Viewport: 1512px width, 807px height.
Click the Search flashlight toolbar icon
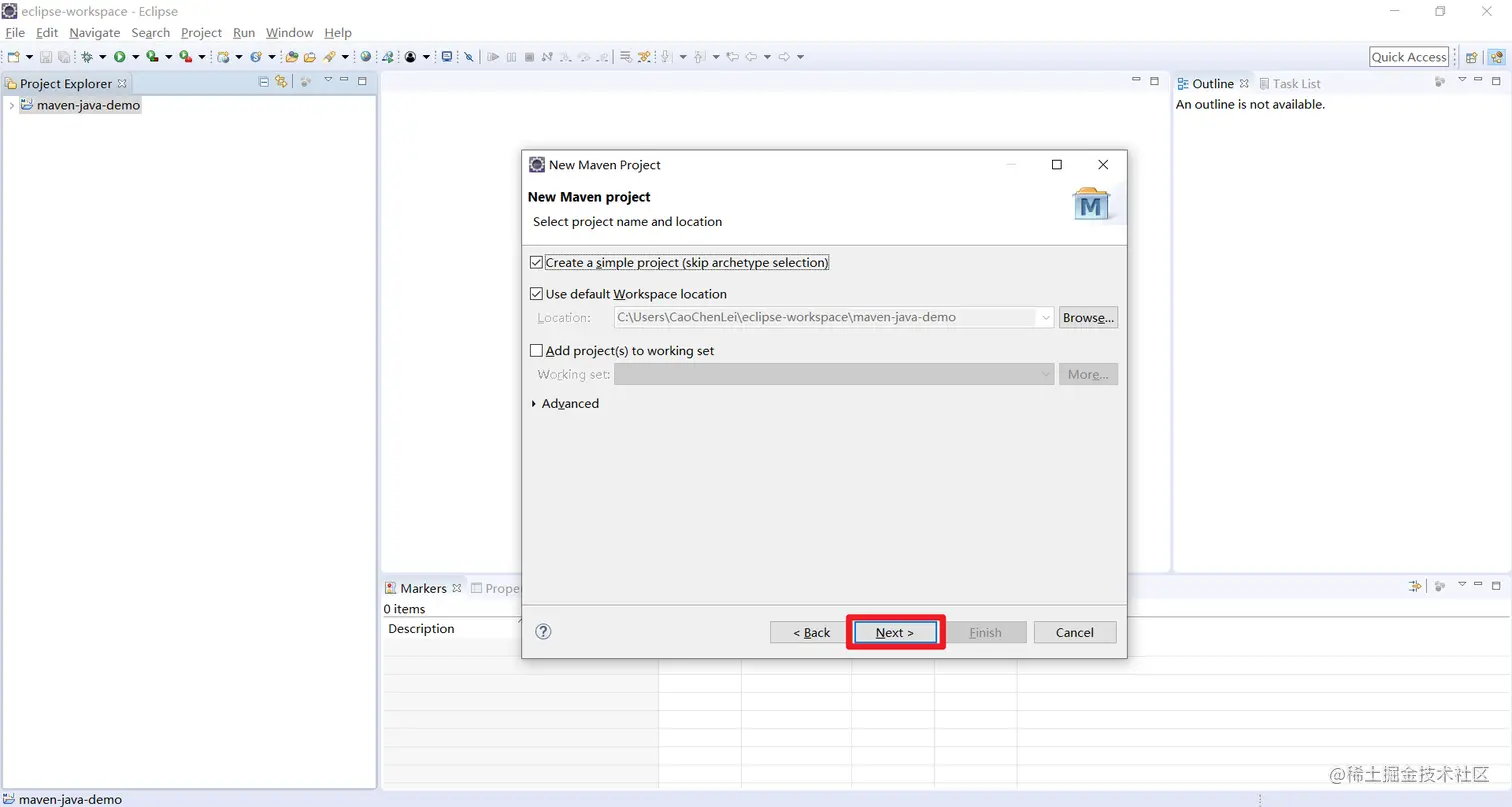pyautogui.click(x=329, y=57)
